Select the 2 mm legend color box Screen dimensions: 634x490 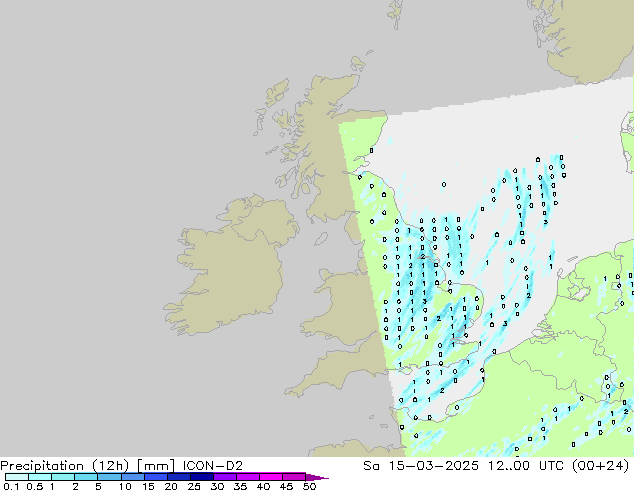point(85,477)
